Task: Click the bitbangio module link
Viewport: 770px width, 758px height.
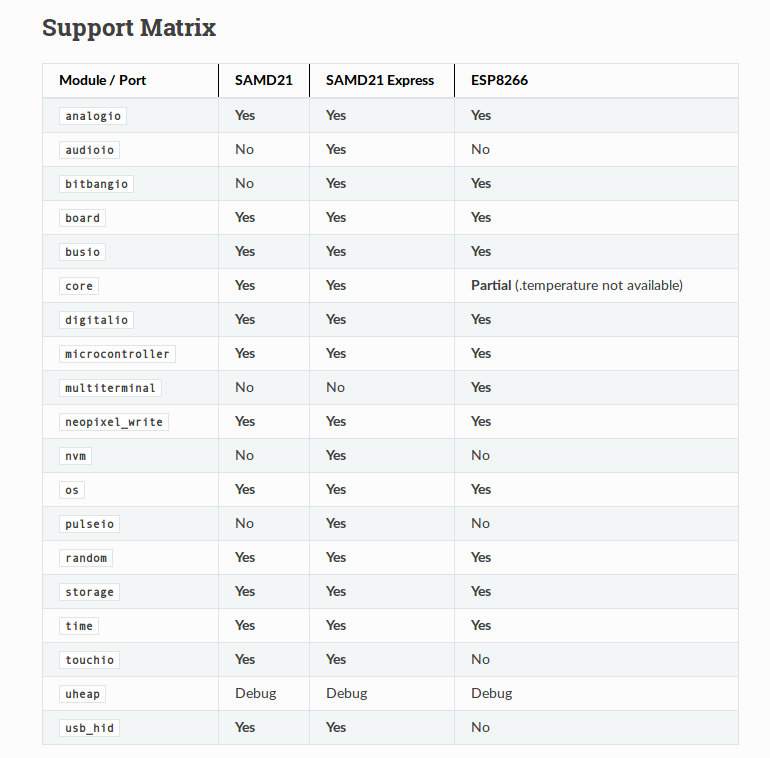Action: tap(96, 184)
